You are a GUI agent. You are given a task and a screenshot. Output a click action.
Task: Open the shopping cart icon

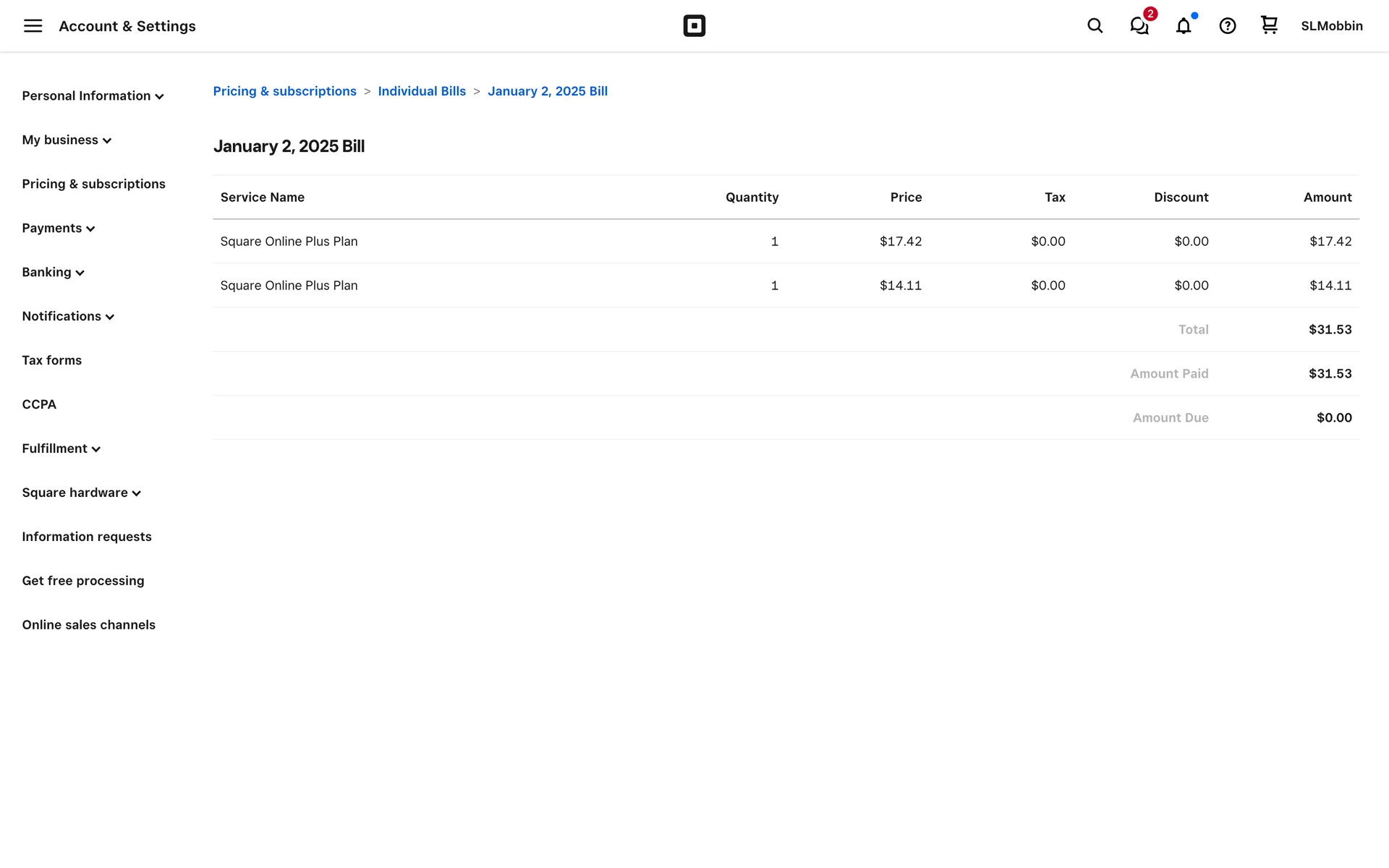(1269, 25)
